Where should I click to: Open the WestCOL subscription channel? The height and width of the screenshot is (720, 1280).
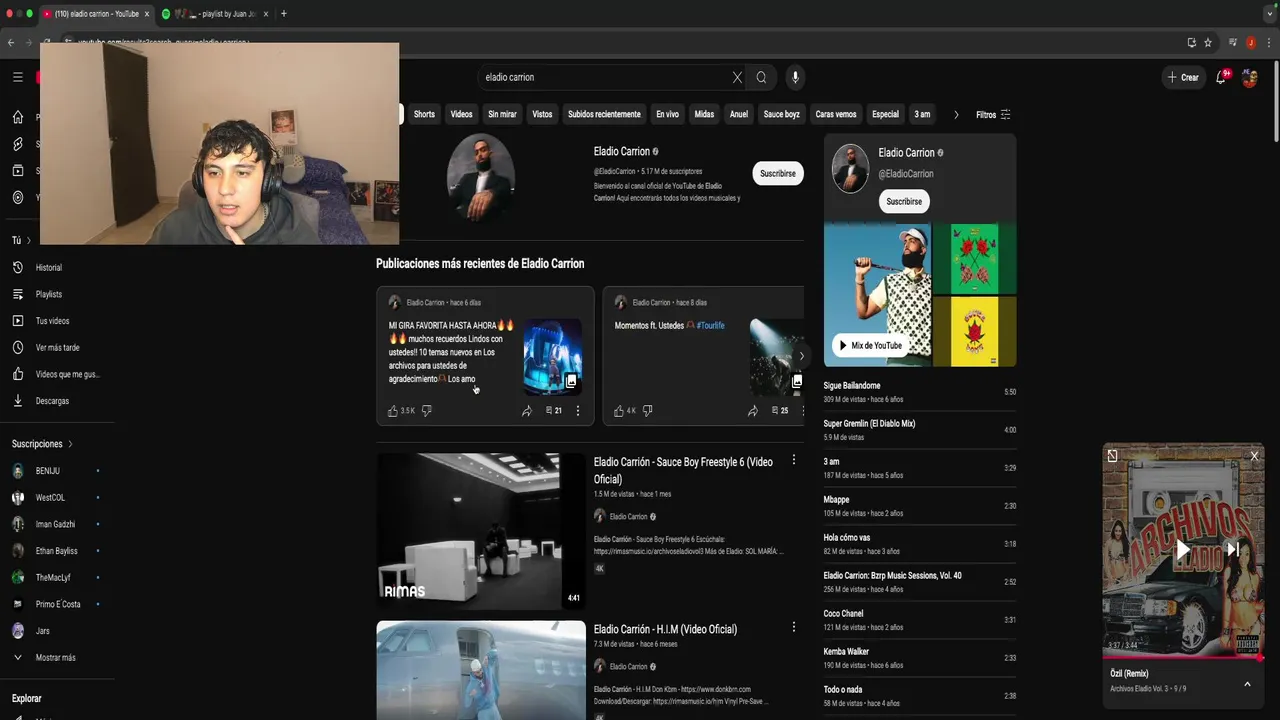coord(49,498)
